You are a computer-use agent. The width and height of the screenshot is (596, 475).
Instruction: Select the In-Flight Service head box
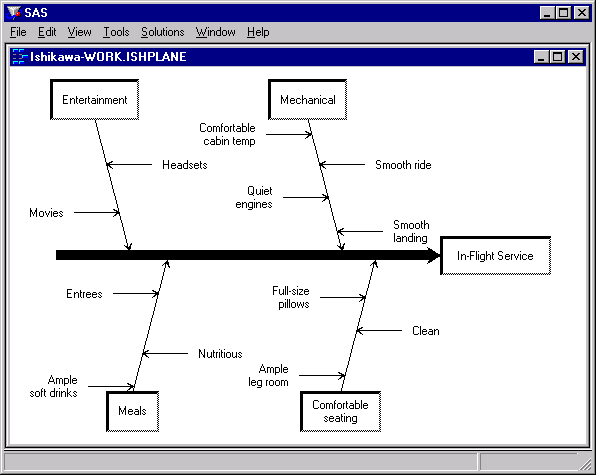pos(495,255)
